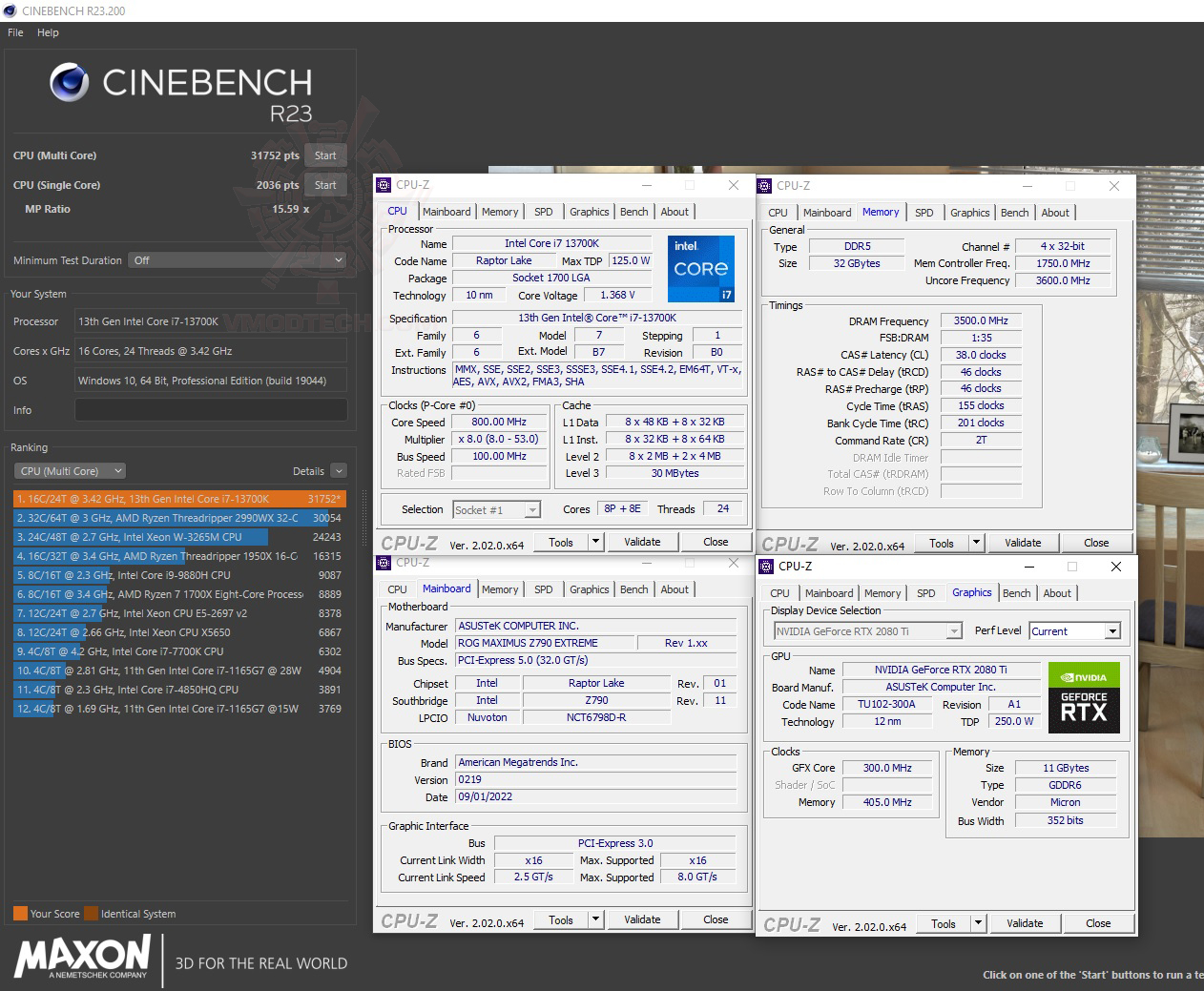The width and height of the screenshot is (1204, 991).
Task: Select ranking row Xeon W-3265M
Action: pyautogui.click(x=179, y=537)
